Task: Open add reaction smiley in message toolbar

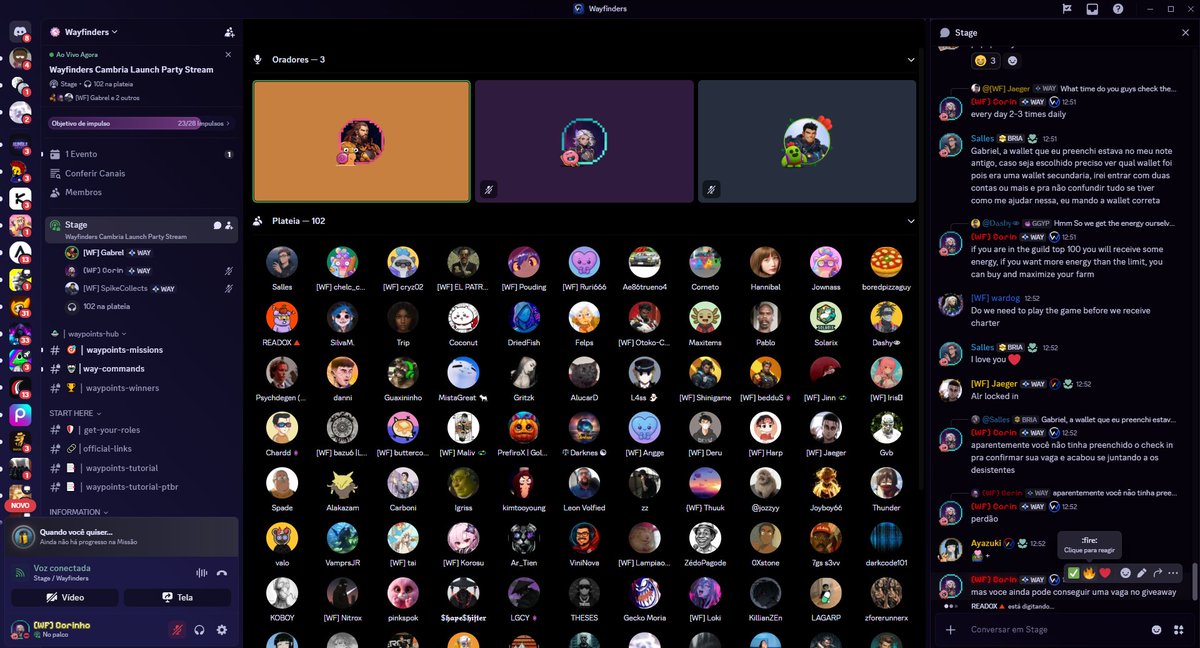Action: coord(1125,573)
